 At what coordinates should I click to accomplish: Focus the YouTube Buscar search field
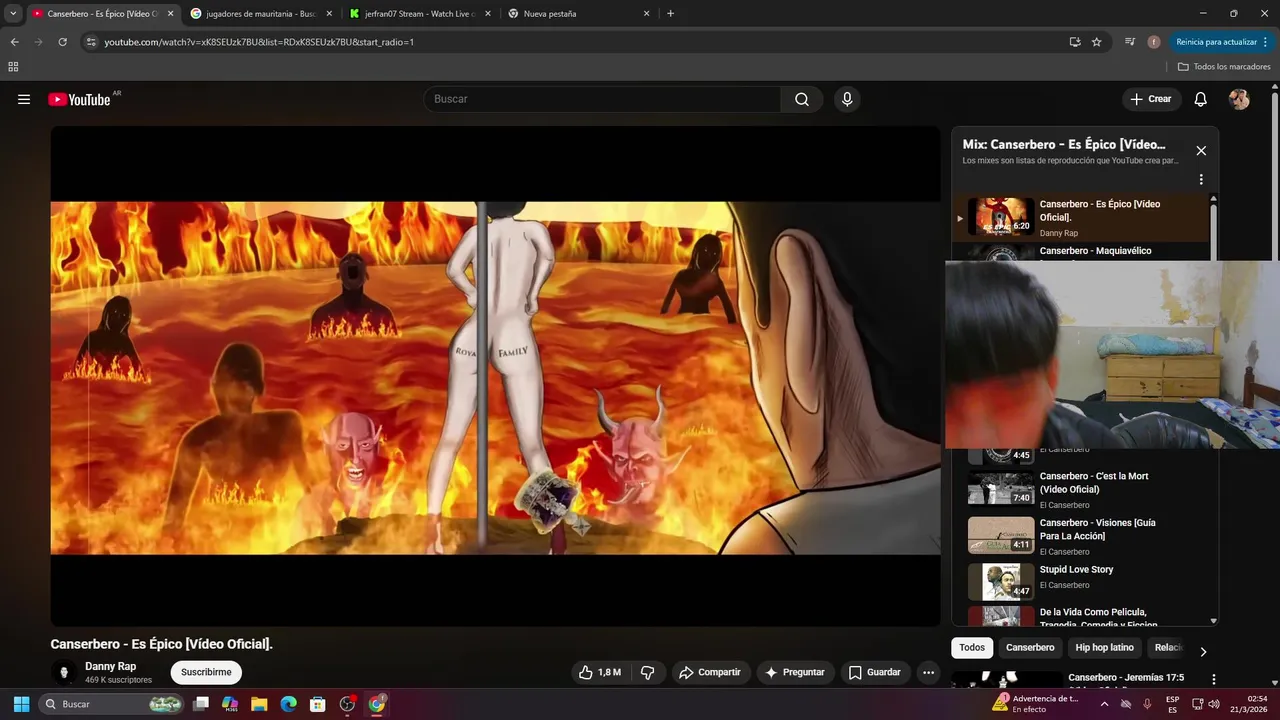[602, 99]
